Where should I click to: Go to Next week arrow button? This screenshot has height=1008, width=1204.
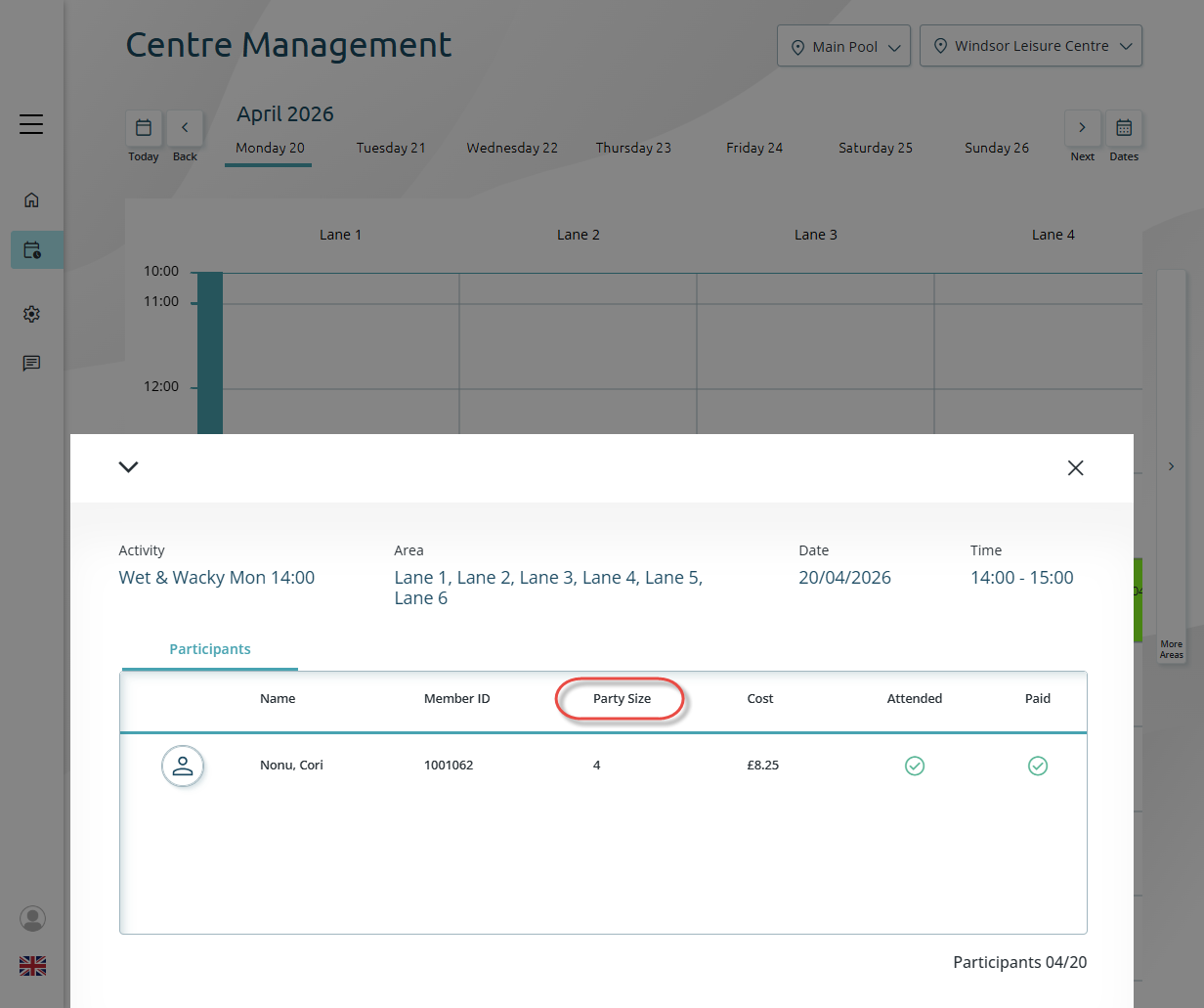pos(1082,128)
